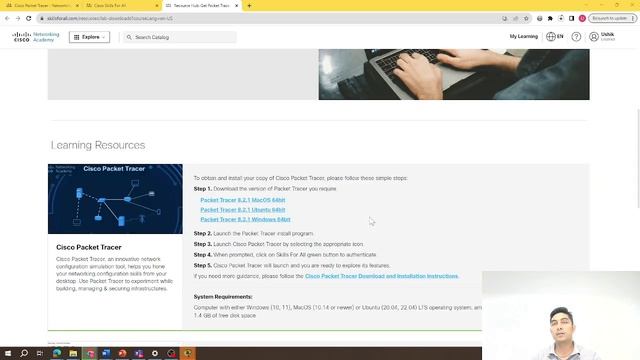Open My Learning page

(x=523, y=36)
